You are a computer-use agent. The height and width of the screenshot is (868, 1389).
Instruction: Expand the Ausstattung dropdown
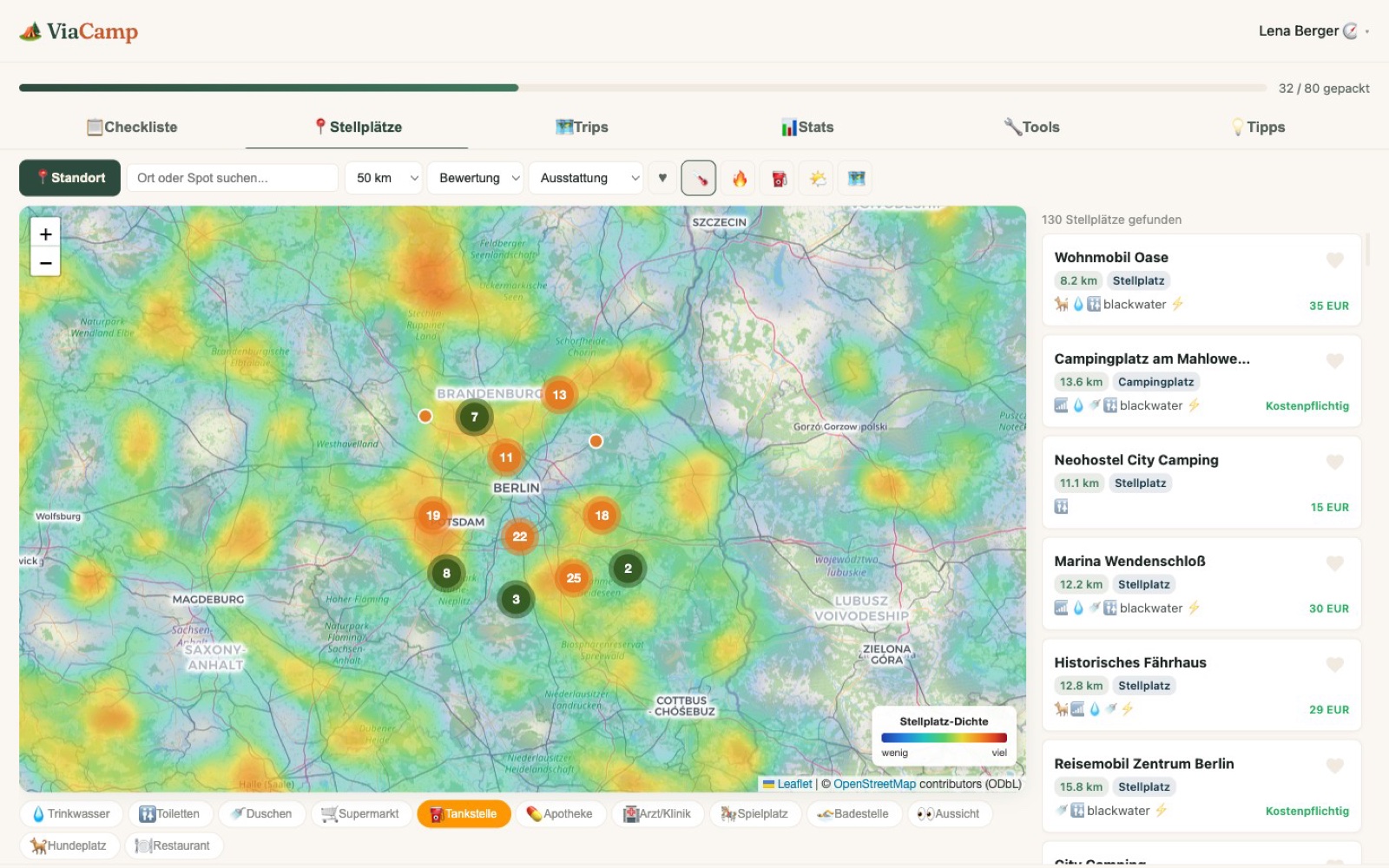click(585, 178)
